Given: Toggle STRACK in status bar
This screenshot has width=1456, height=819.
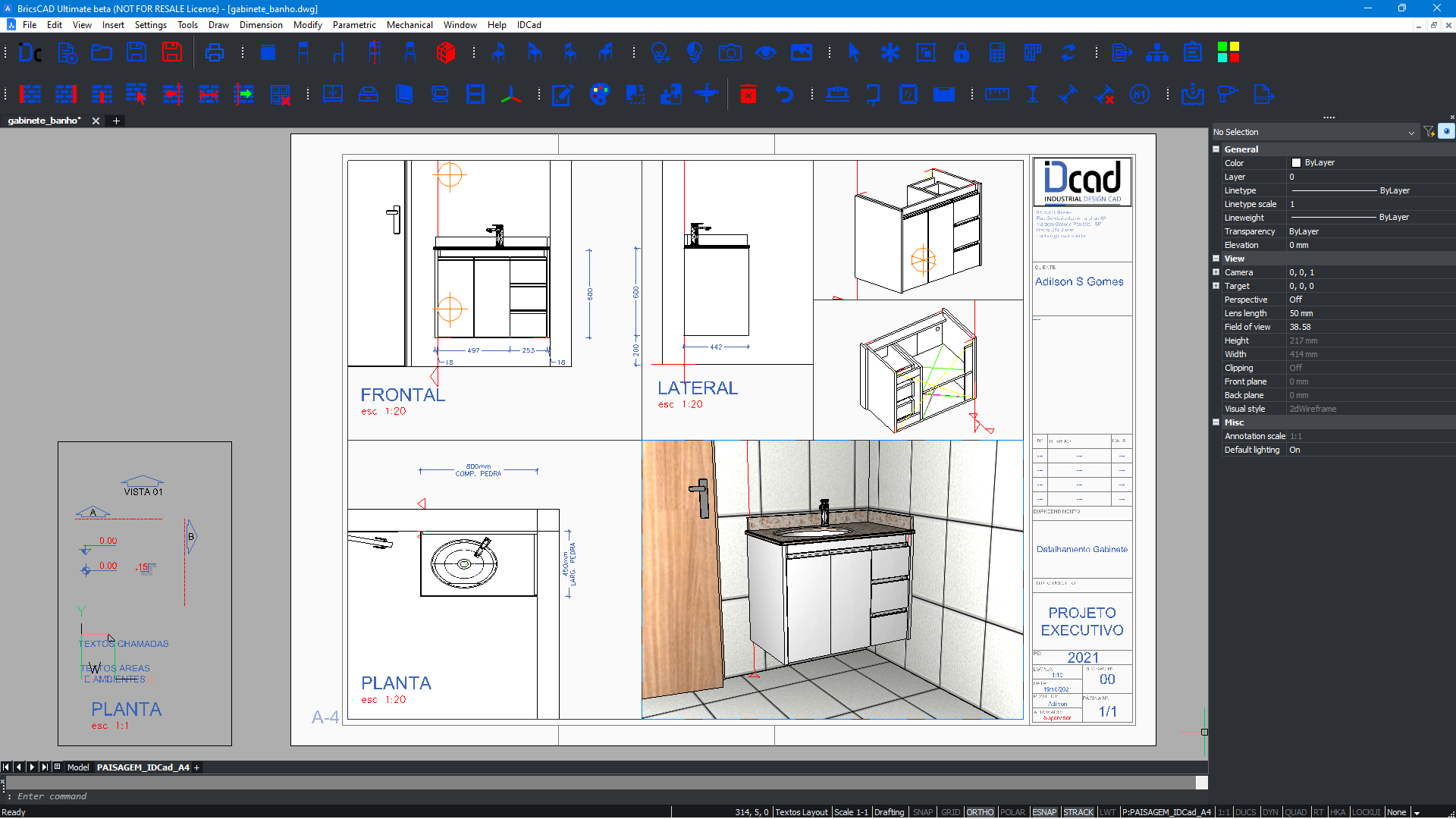Looking at the screenshot, I should click(x=1078, y=812).
